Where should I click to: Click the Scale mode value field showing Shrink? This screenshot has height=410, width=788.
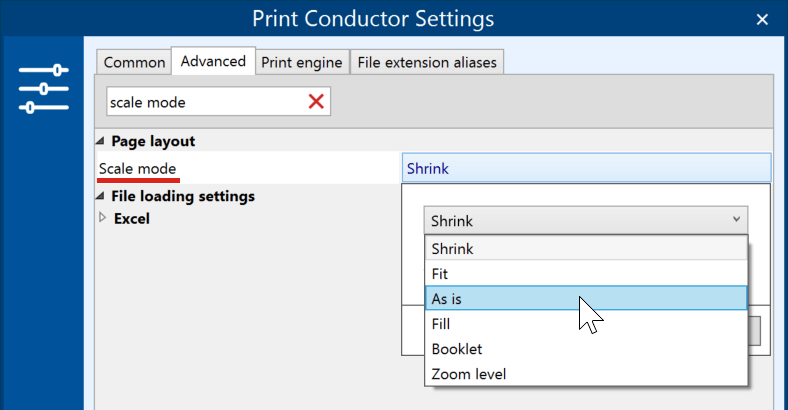586,168
